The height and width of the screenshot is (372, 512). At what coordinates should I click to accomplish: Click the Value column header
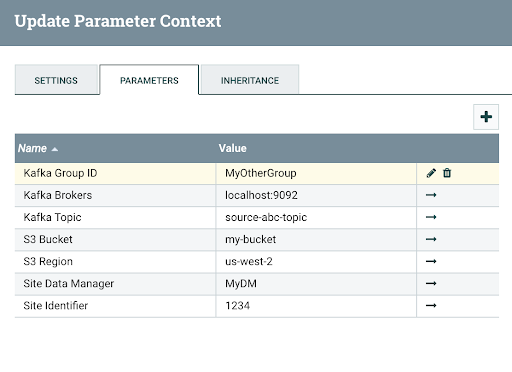click(x=316, y=148)
